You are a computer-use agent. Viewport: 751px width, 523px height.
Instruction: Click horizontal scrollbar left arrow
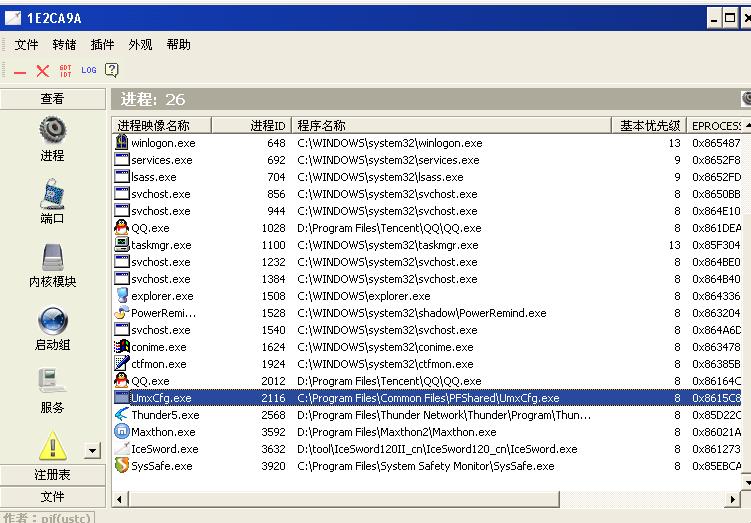pyautogui.click(x=119, y=500)
